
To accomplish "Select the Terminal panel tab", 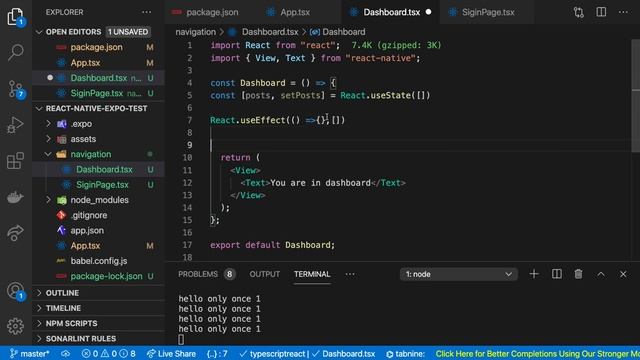I will coord(312,274).
